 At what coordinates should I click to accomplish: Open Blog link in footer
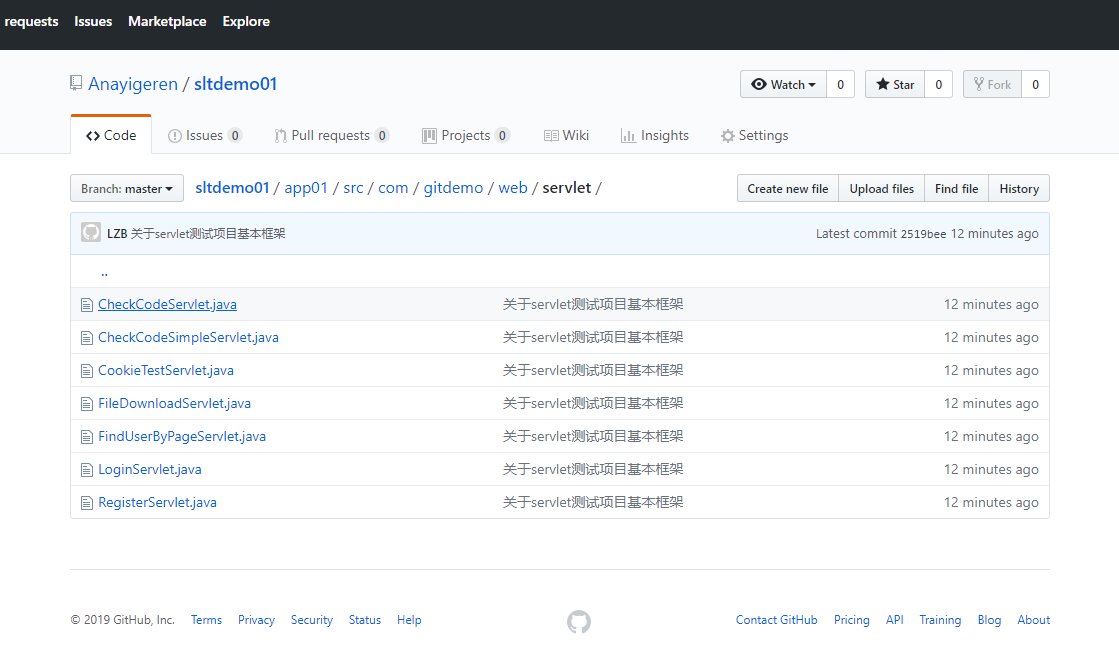(989, 620)
